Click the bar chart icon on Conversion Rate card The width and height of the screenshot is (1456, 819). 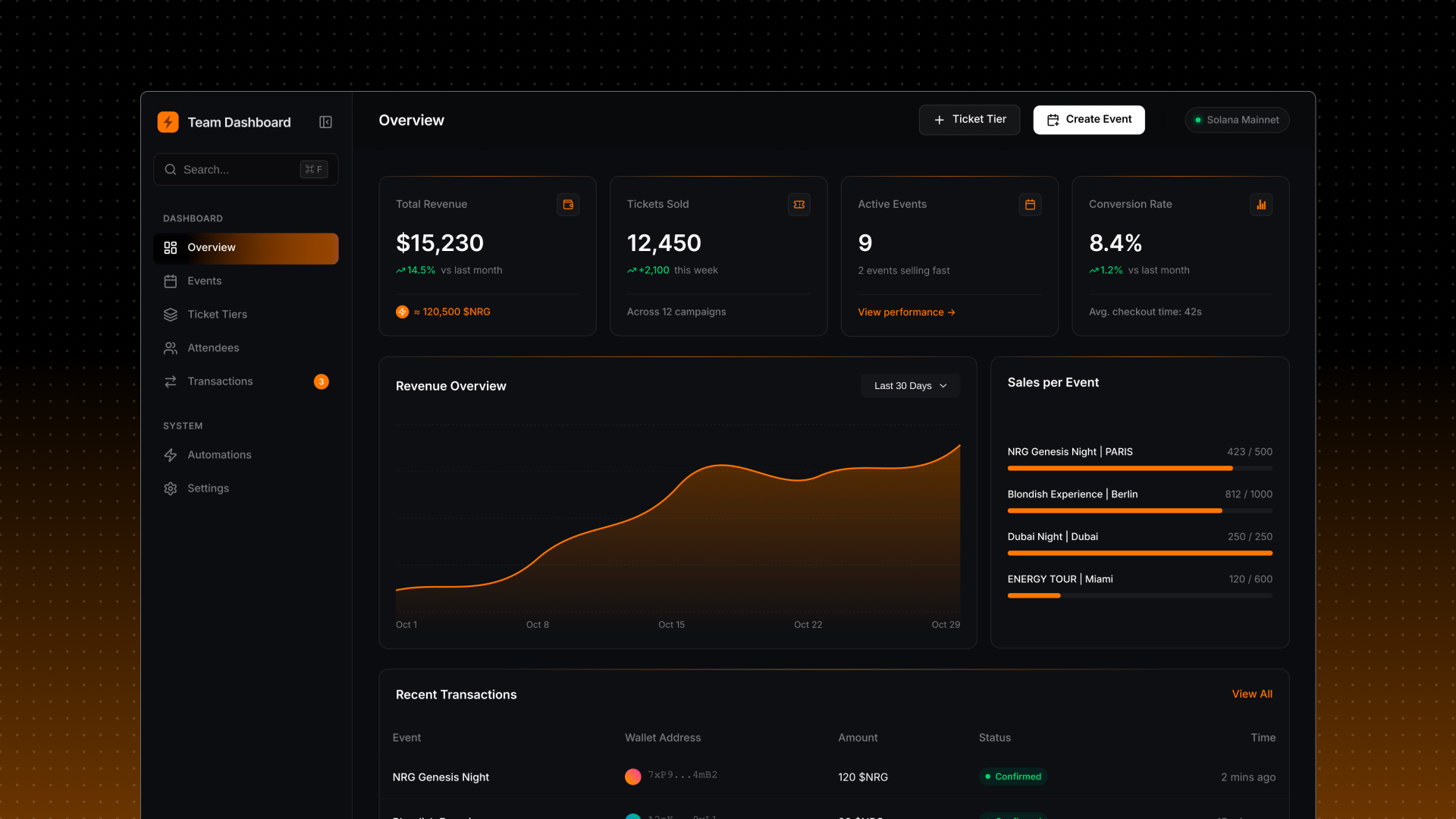pyautogui.click(x=1261, y=204)
